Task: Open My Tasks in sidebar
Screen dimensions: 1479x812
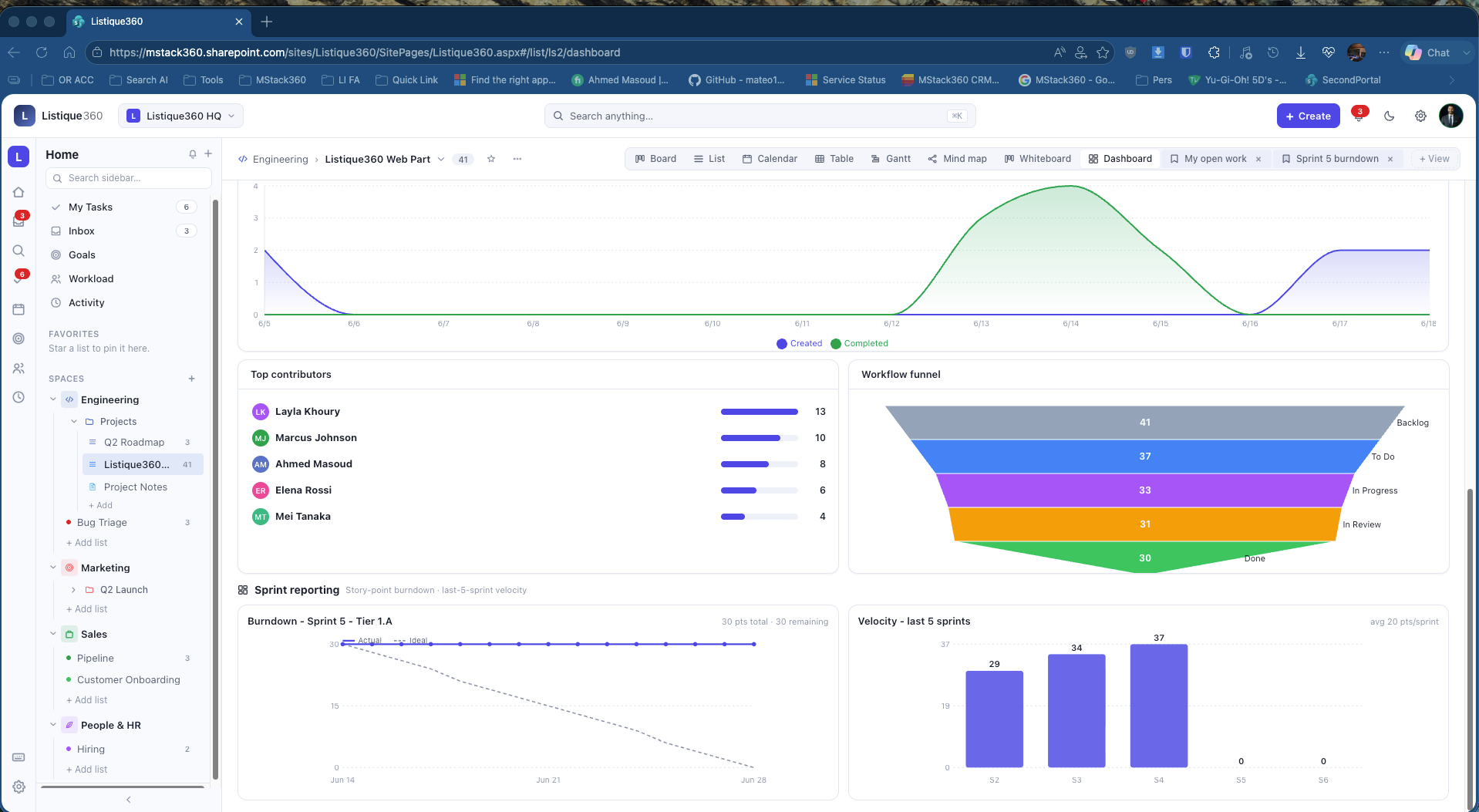Action: 123,207
